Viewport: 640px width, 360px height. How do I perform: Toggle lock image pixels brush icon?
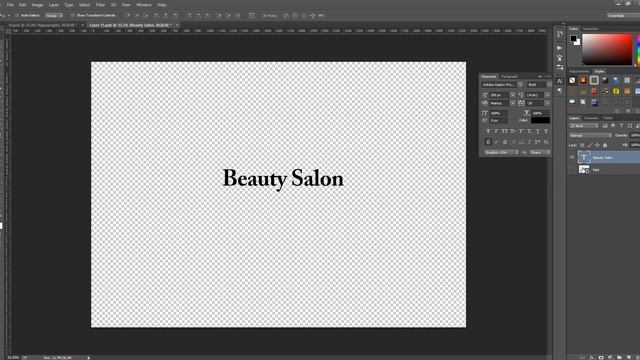pyautogui.click(x=590, y=145)
